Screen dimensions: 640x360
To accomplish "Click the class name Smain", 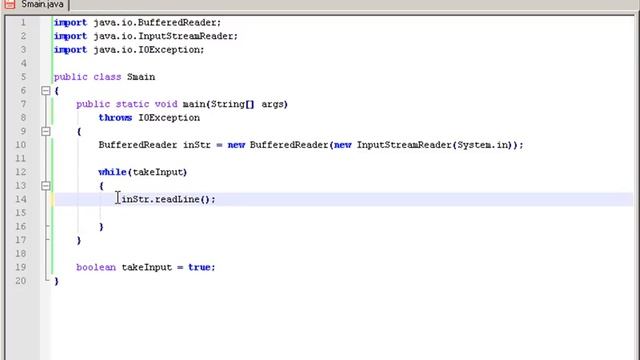I will [x=141, y=77].
